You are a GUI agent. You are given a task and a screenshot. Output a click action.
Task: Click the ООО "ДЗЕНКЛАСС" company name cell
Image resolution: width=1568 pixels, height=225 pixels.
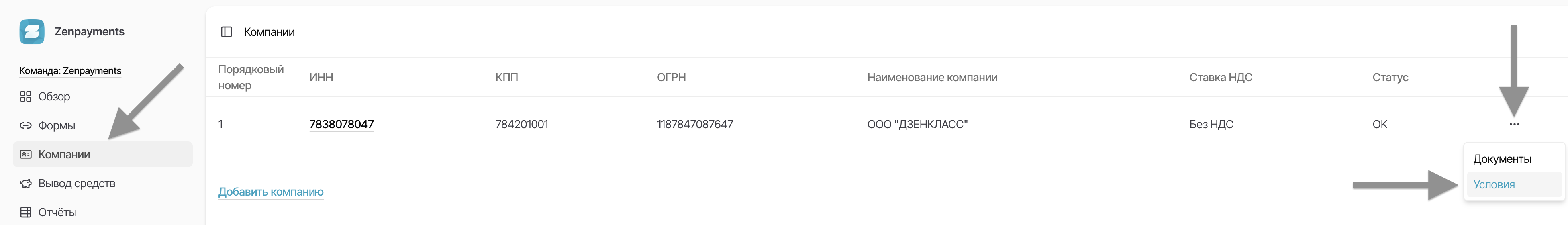(x=917, y=124)
